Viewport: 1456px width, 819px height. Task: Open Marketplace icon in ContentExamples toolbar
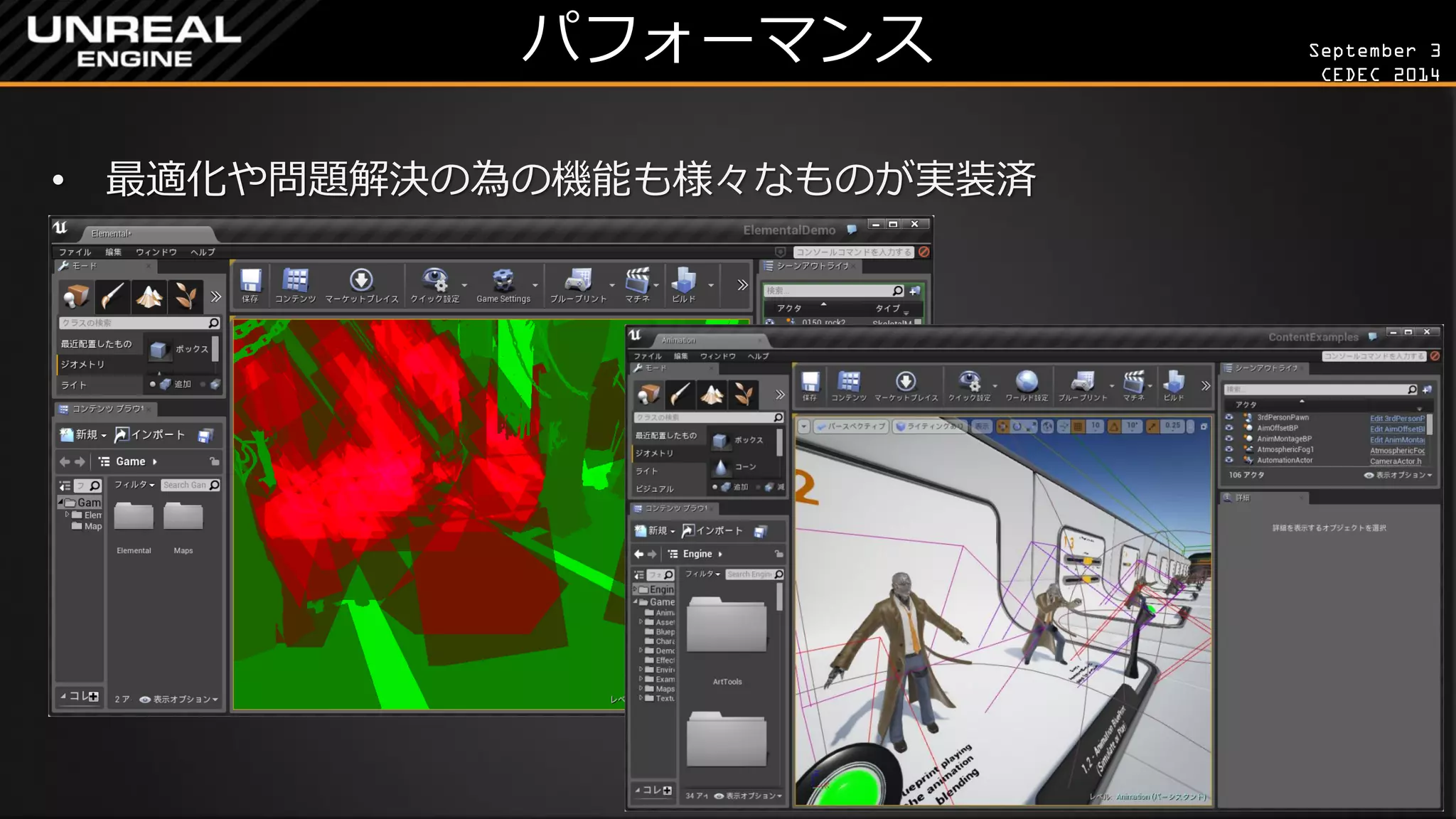point(905,382)
